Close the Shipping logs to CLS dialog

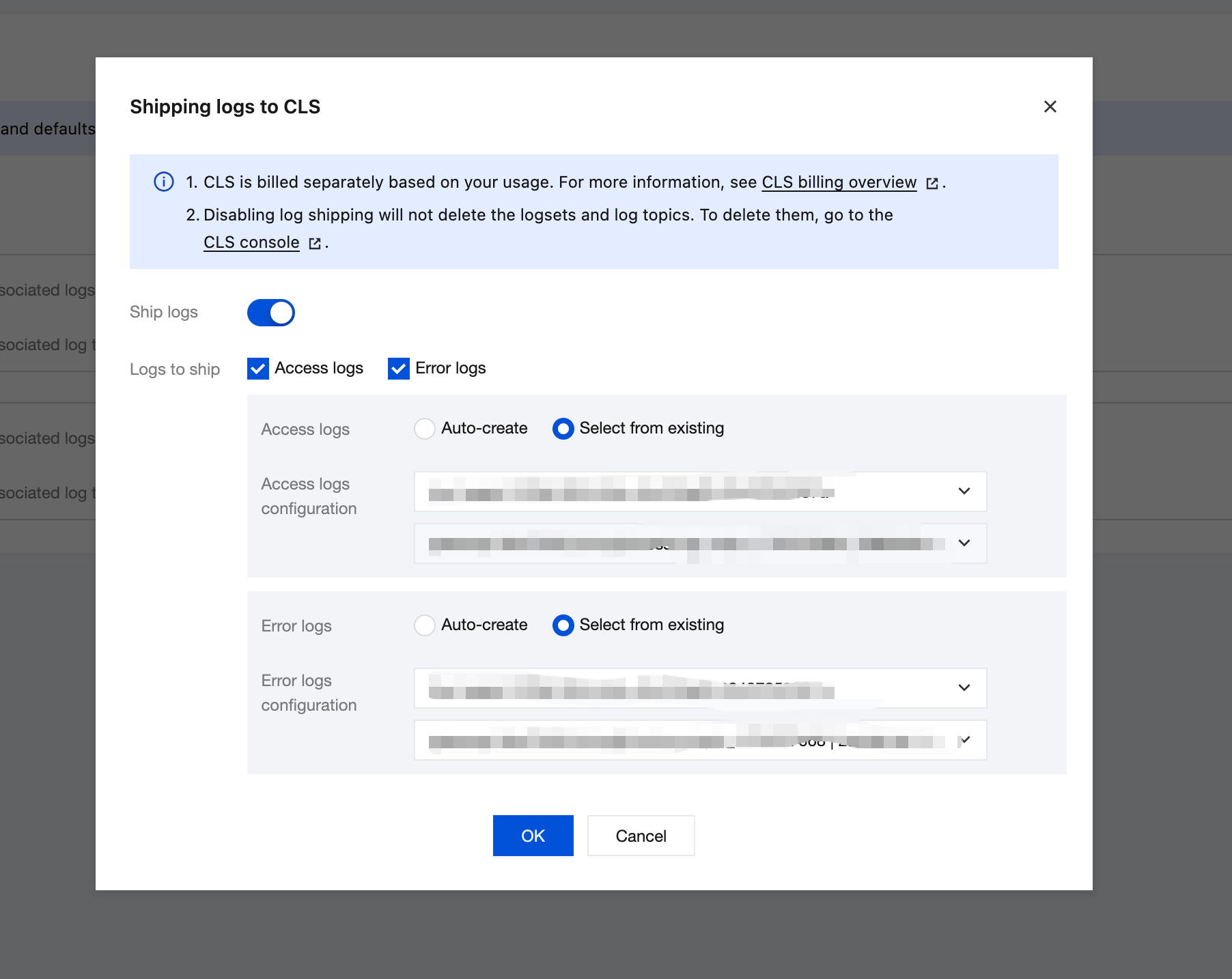click(1050, 107)
